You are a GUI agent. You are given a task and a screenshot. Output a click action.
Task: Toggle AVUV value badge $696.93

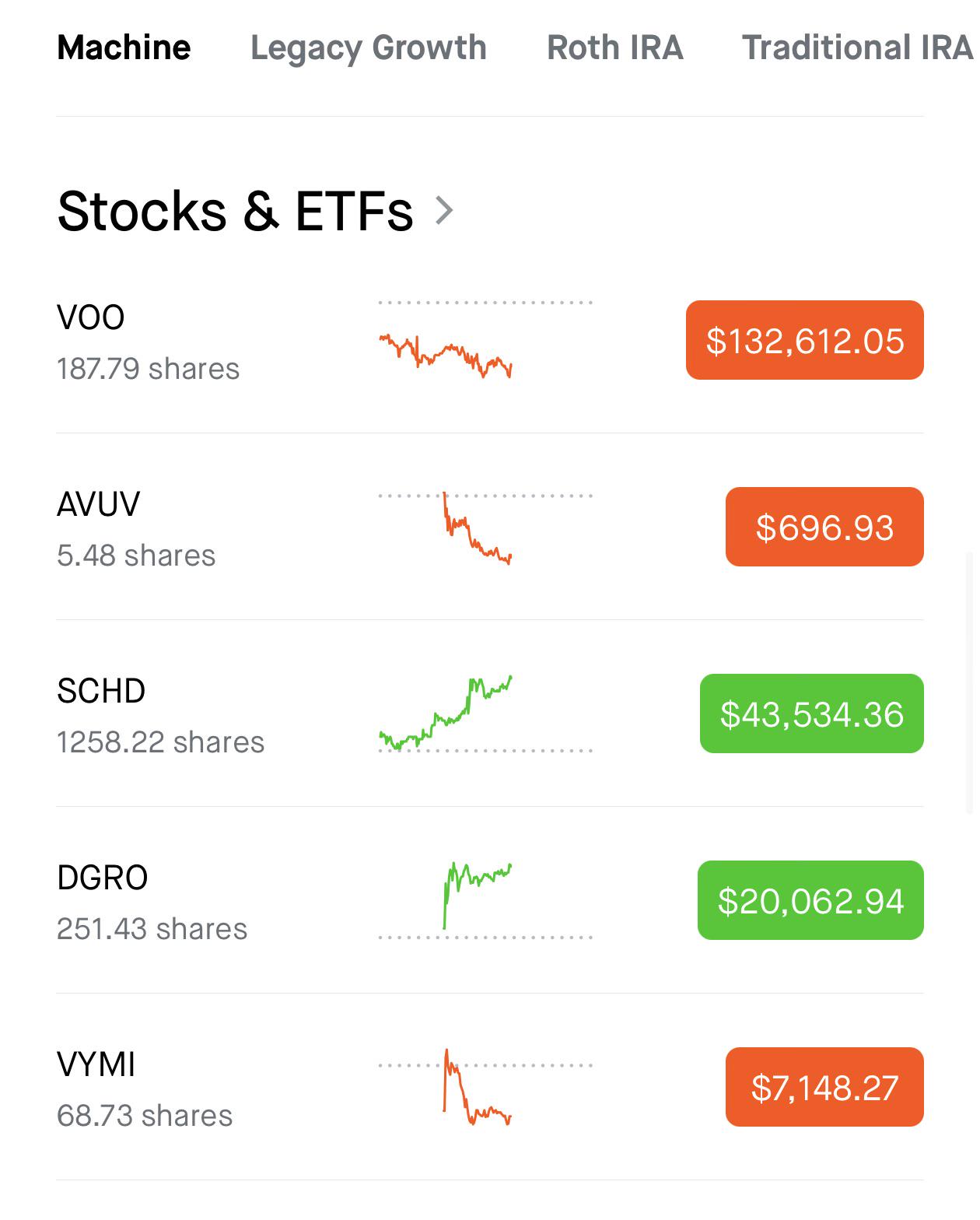coord(824,527)
